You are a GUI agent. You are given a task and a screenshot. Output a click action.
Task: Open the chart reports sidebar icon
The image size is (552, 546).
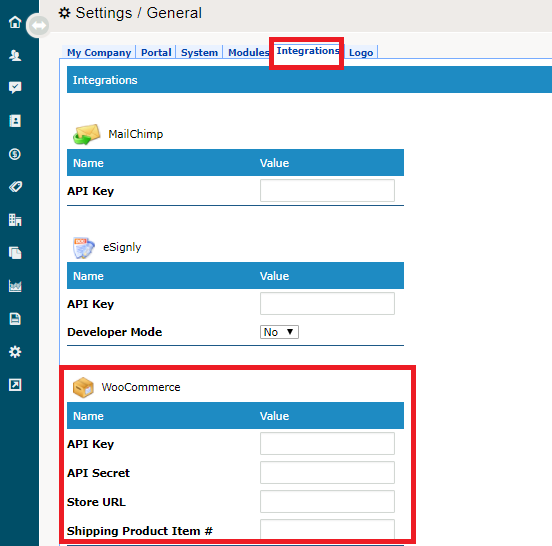pos(15,285)
